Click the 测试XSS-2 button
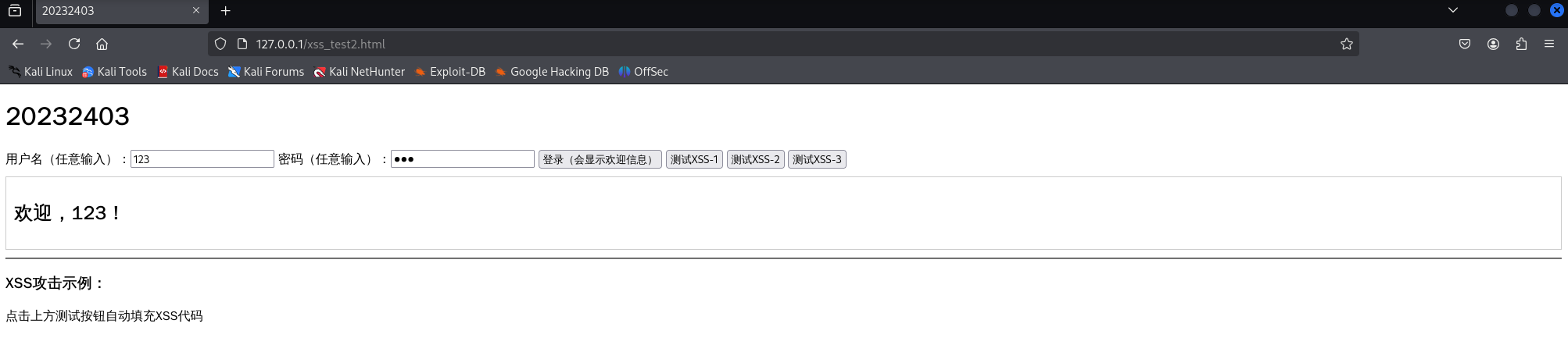Viewport: 1568px width, 338px height. 756,159
